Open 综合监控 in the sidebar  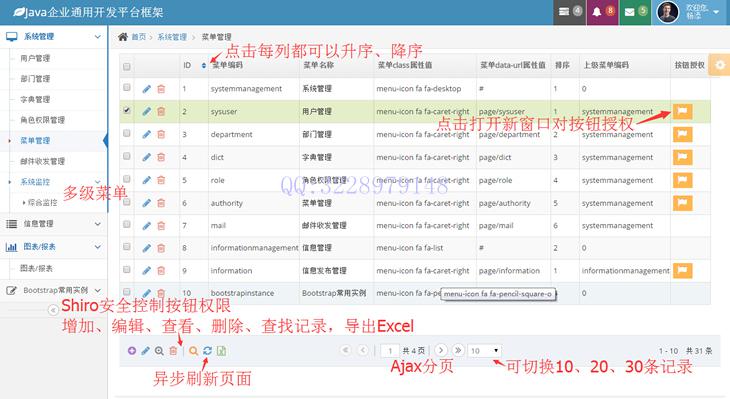(x=42, y=203)
